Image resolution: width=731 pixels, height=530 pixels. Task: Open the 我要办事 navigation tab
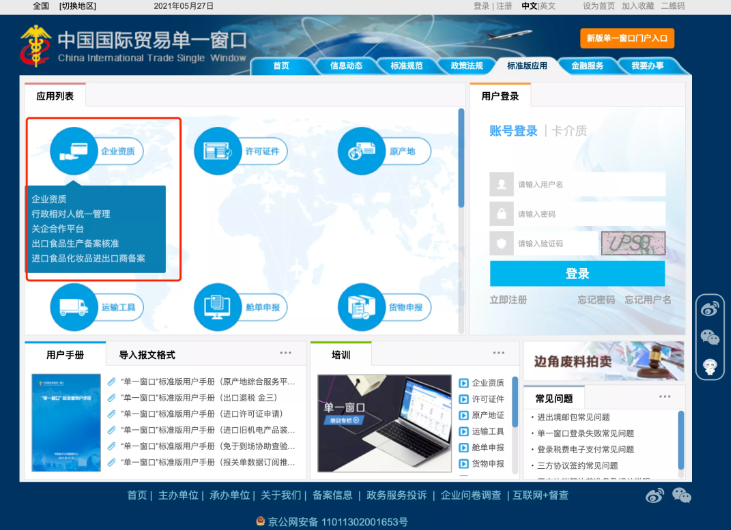tap(648, 66)
